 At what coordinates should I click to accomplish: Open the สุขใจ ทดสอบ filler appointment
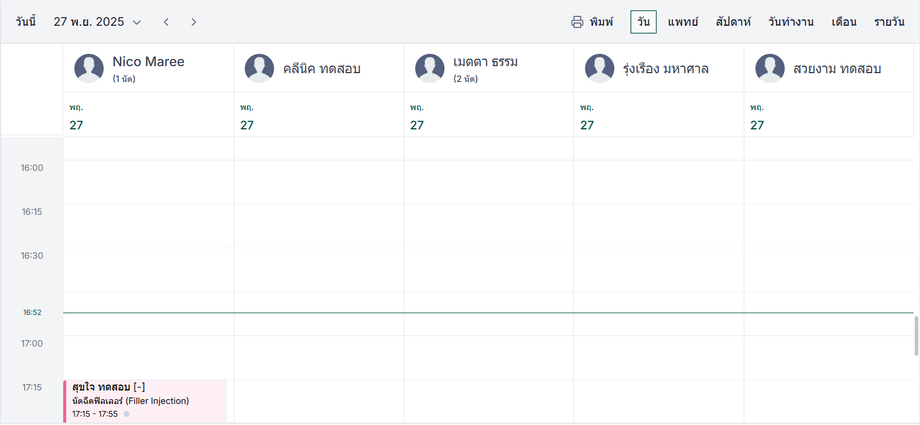click(145, 400)
